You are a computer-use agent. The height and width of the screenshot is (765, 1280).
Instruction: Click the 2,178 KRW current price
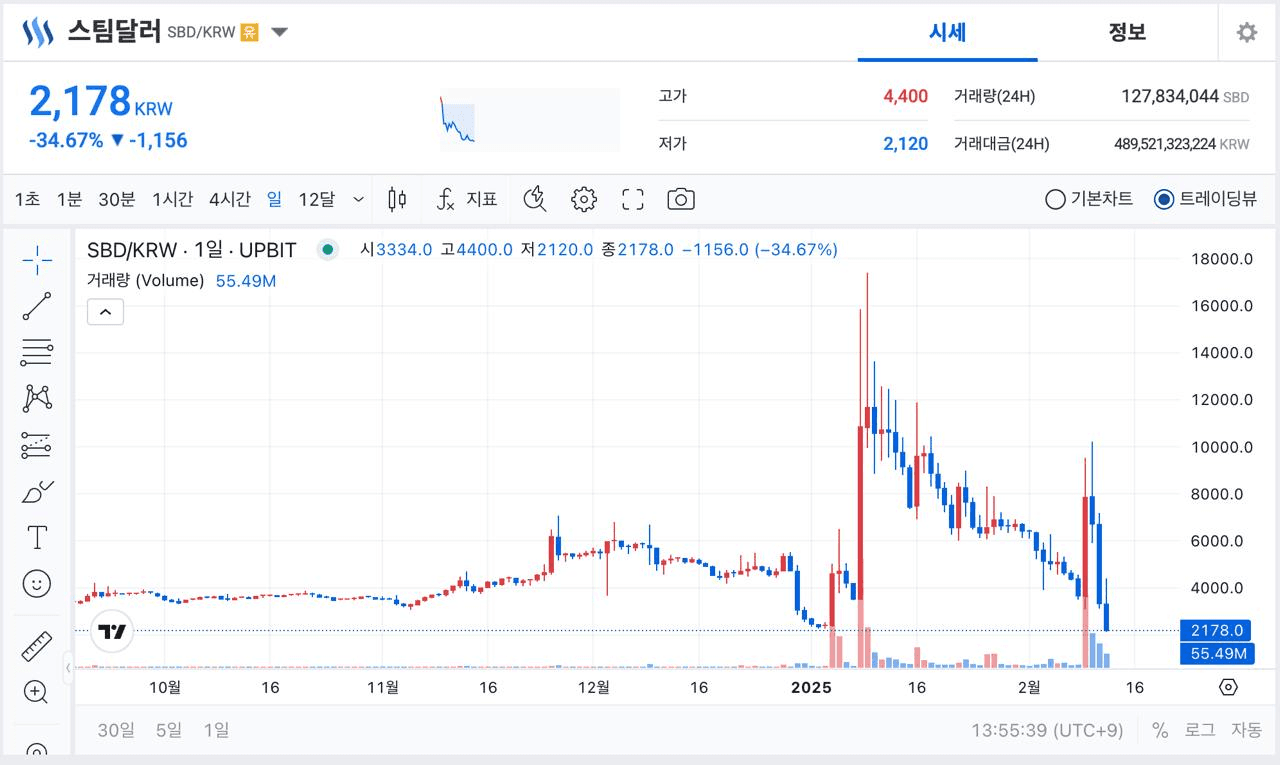coord(100,101)
